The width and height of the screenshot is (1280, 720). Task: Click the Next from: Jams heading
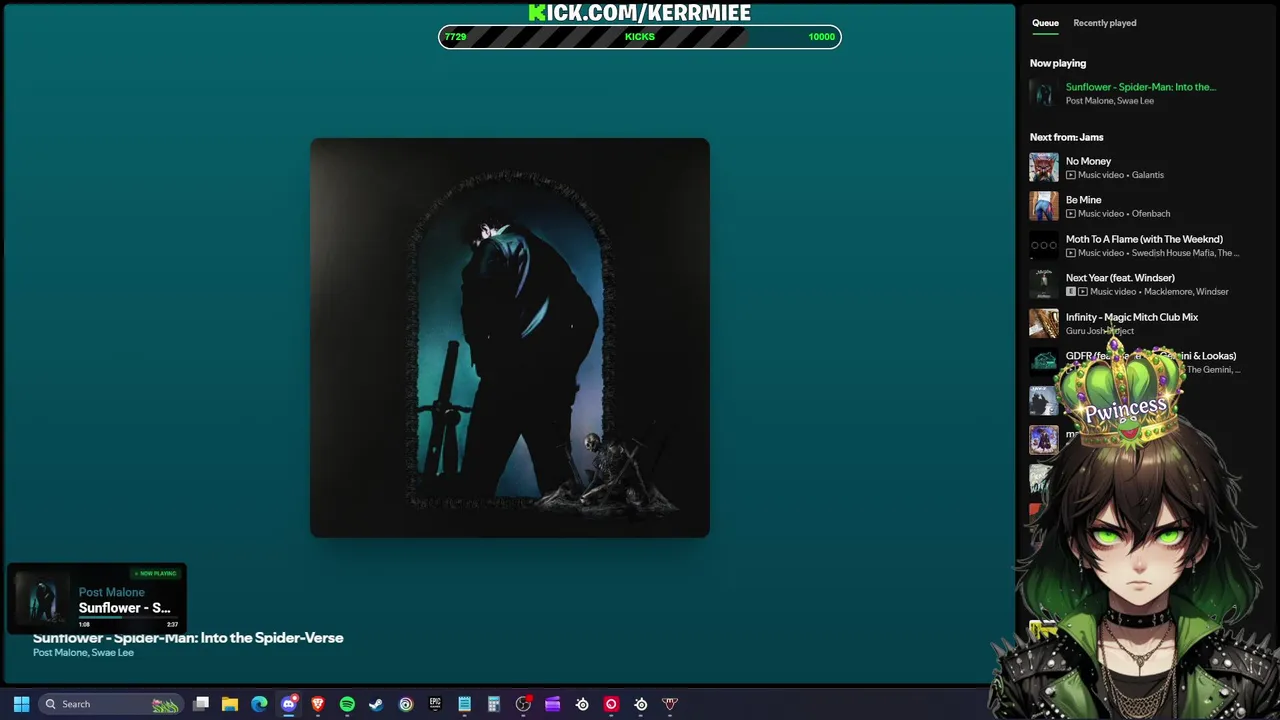tap(1066, 137)
